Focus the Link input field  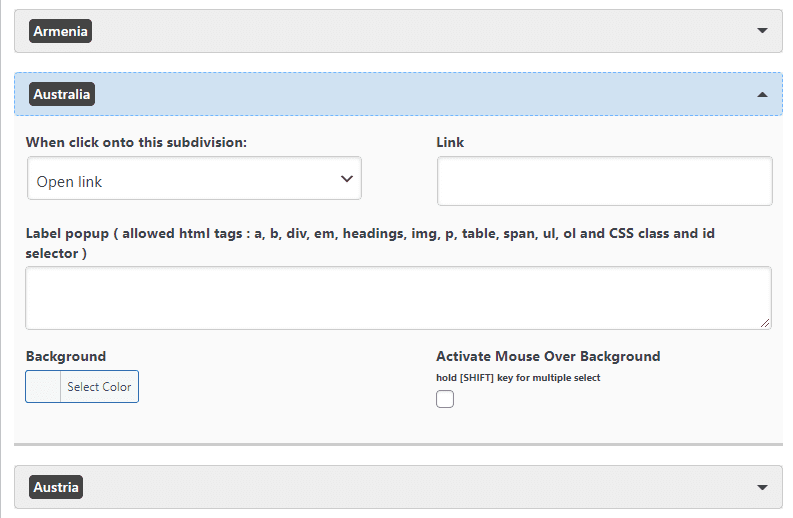pyautogui.click(x=604, y=181)
